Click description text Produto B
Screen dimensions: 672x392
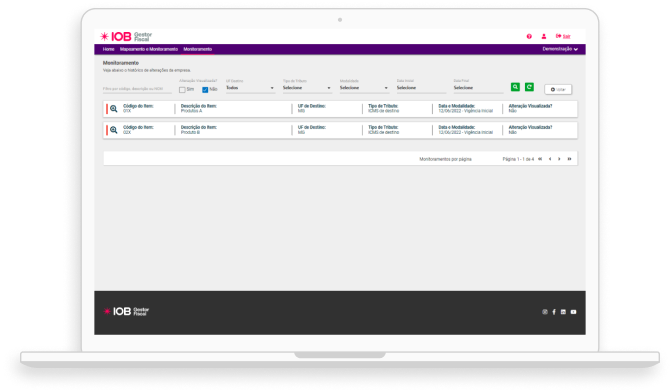[x=190, y=132]
